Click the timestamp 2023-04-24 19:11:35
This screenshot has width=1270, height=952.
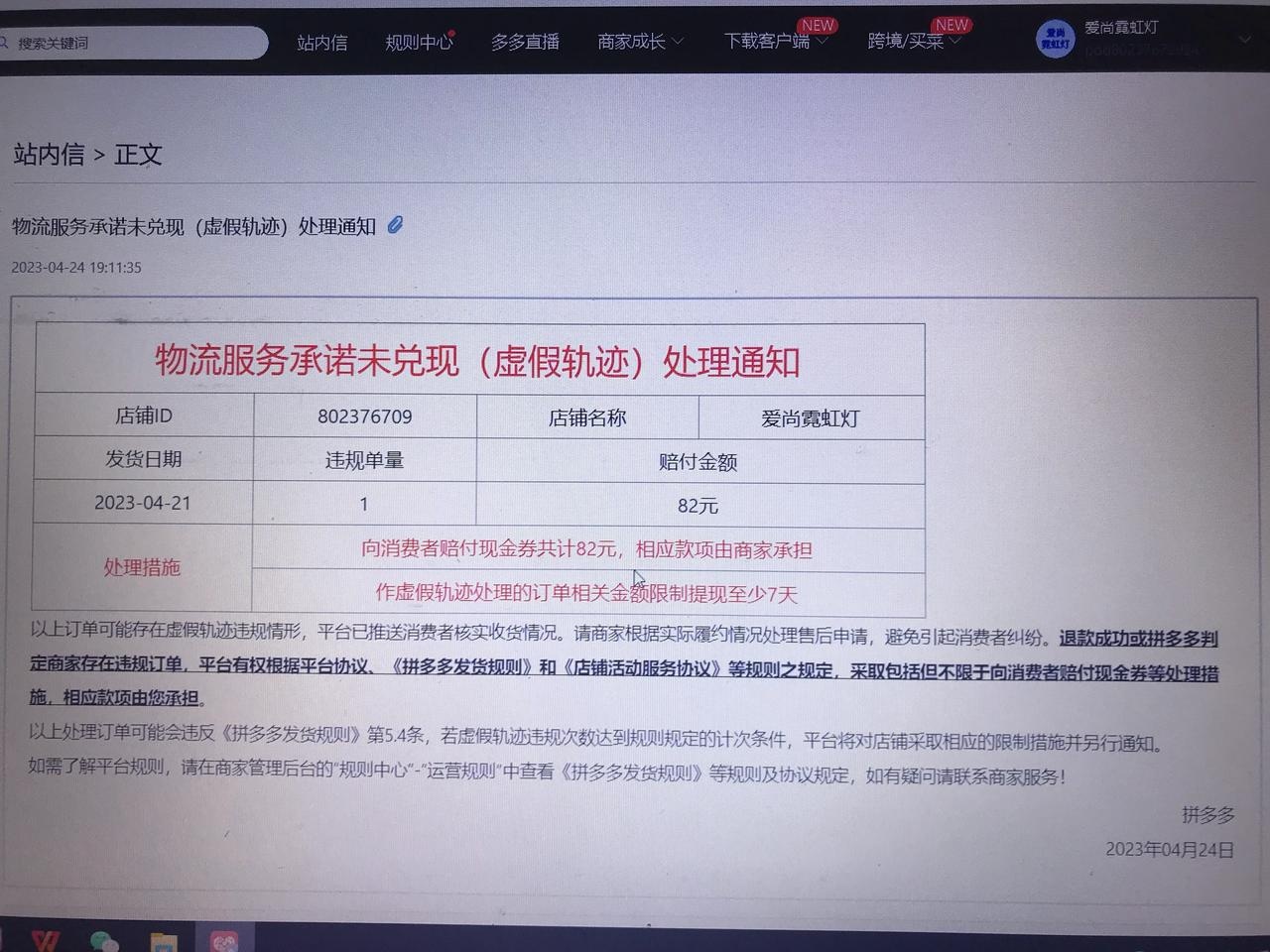pos(76,268)
